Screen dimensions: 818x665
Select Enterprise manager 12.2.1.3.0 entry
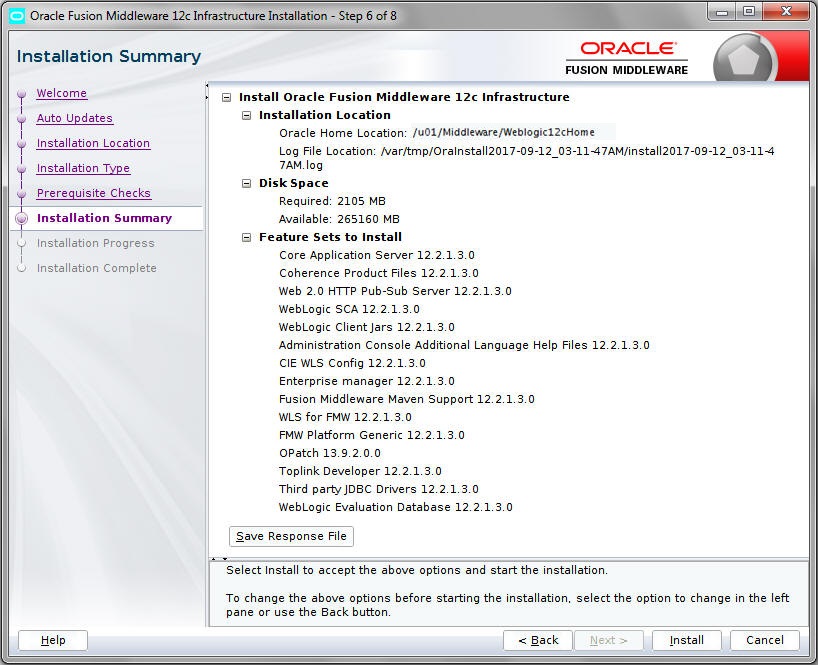coord(366,381)
